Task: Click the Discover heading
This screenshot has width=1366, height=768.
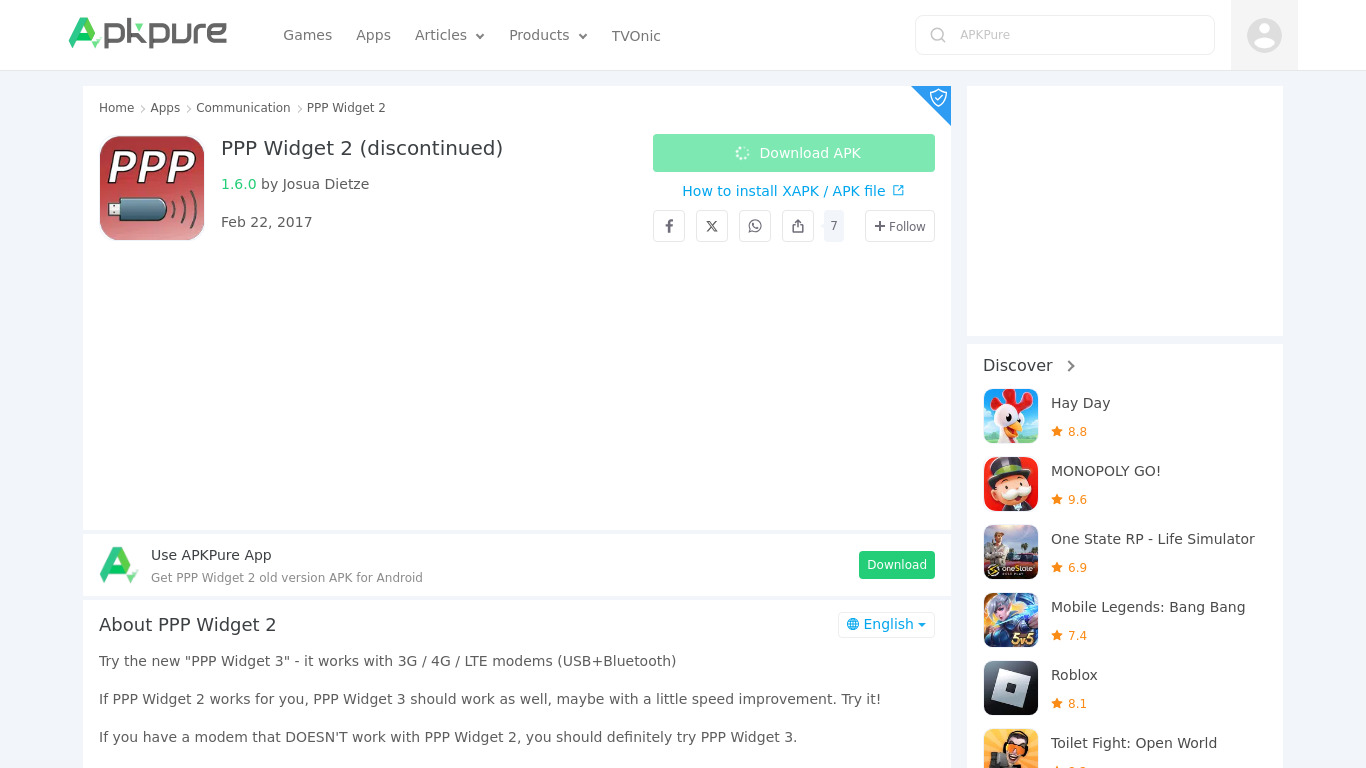Action: (x=1018, y=366)
